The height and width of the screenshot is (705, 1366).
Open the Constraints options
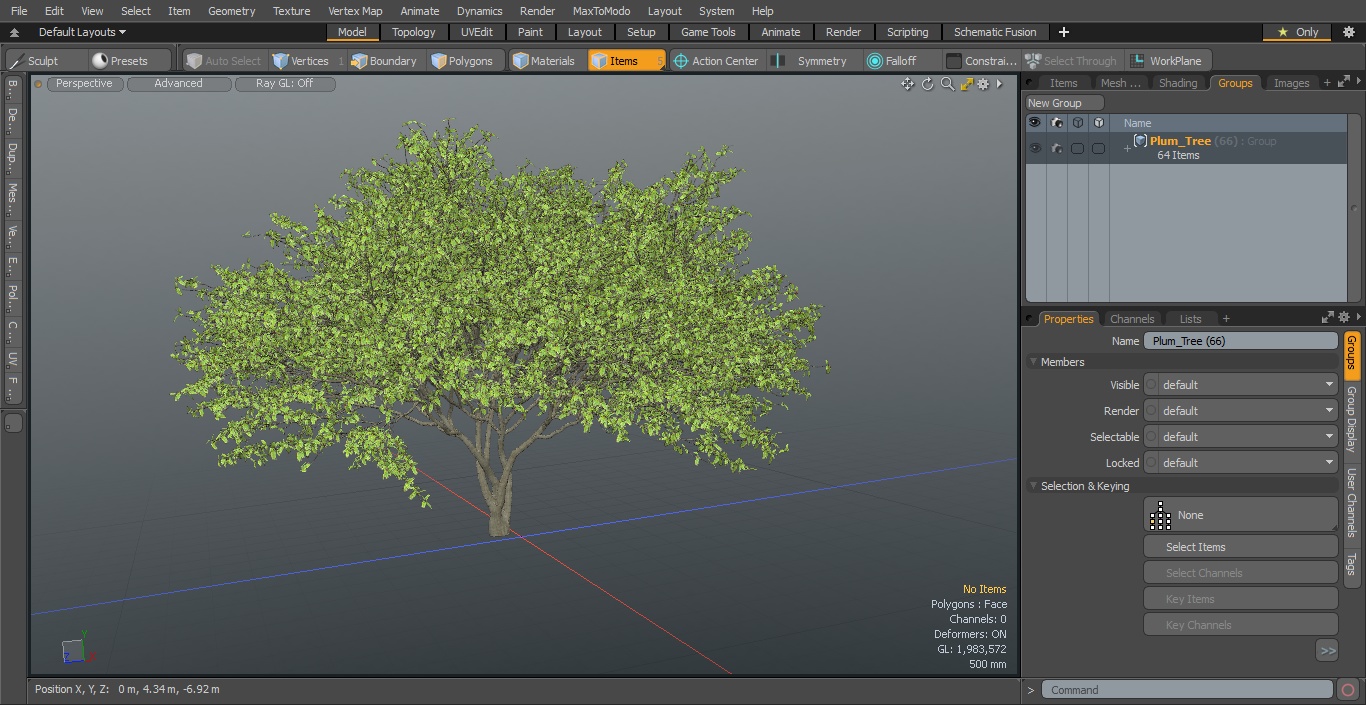(x=982, y=61)
